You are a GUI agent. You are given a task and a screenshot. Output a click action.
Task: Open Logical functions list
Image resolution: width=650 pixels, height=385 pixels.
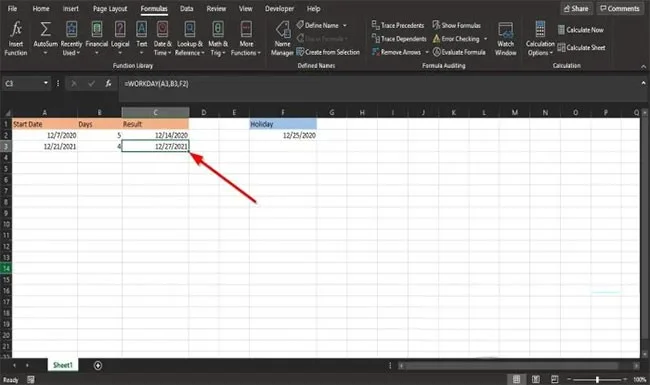tap(120, 39)
